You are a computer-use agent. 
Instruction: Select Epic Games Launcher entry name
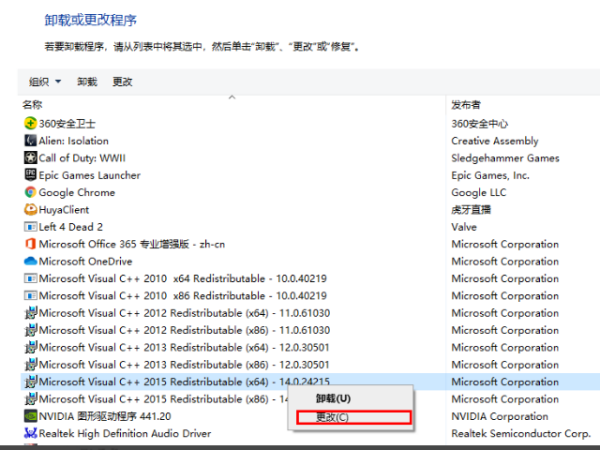(90, 175)
